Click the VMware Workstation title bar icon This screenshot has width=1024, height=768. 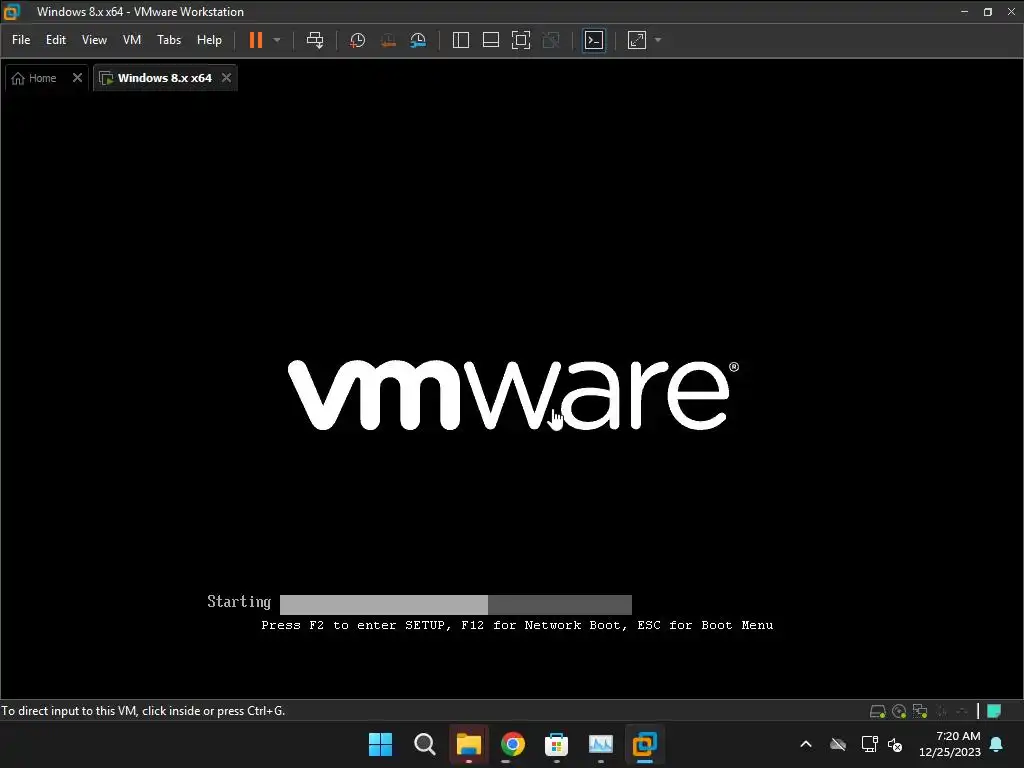click(x=11, y=11)
